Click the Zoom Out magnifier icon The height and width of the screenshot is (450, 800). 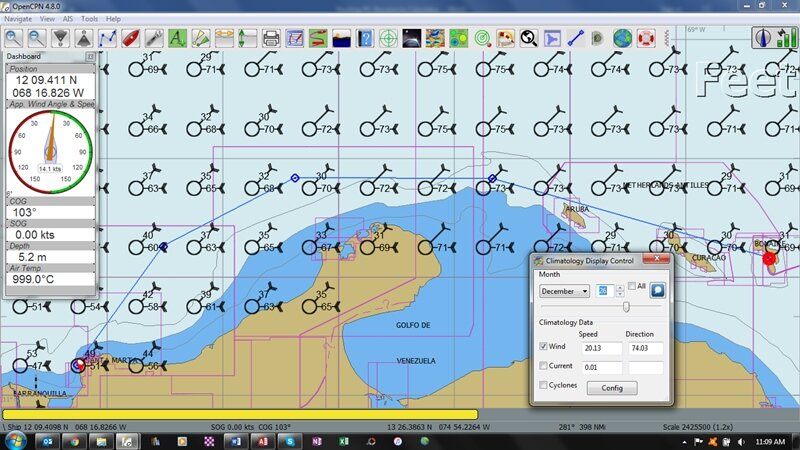[x=37, y=38]
